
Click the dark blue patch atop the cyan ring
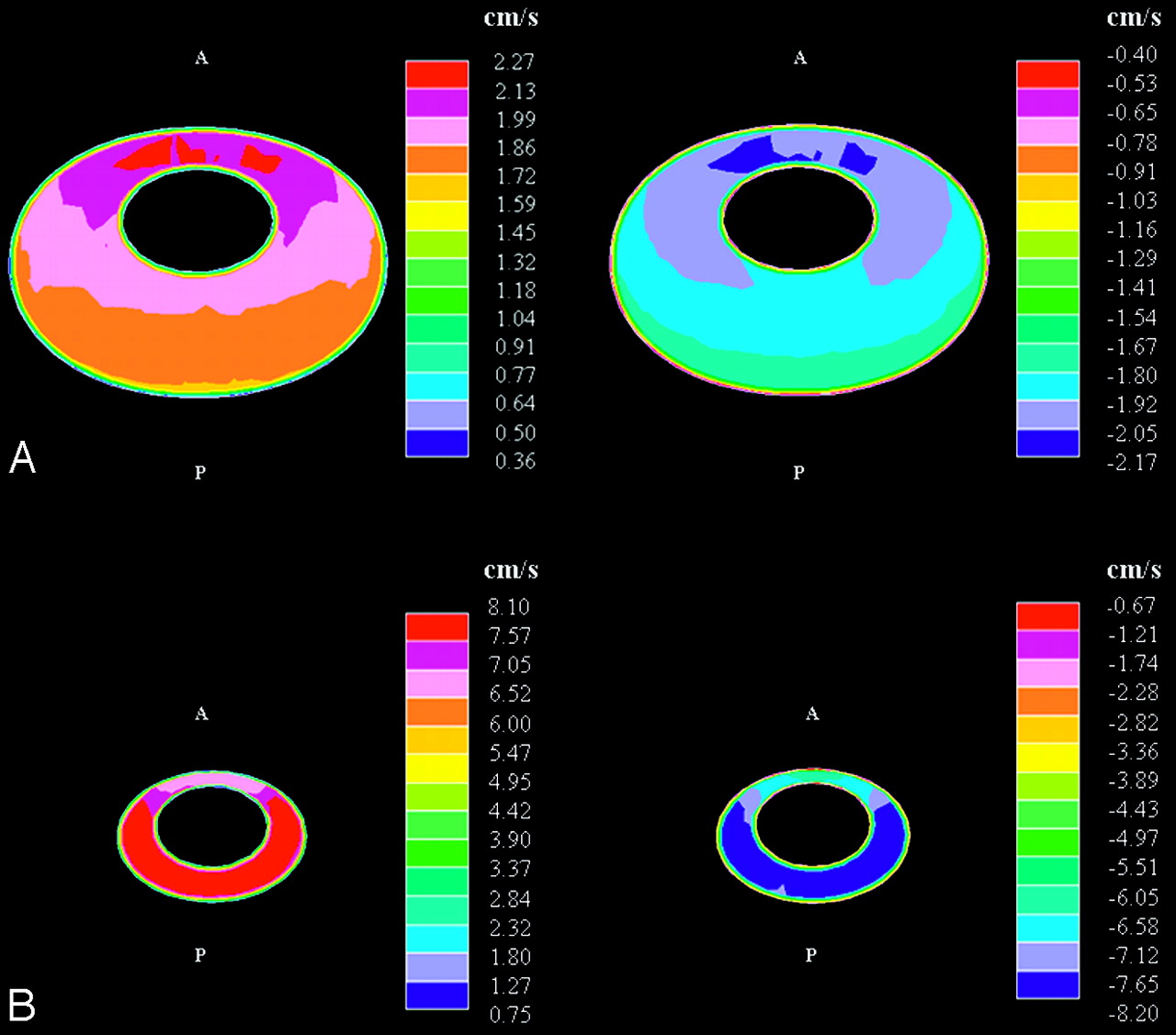[x=744, y=156]
